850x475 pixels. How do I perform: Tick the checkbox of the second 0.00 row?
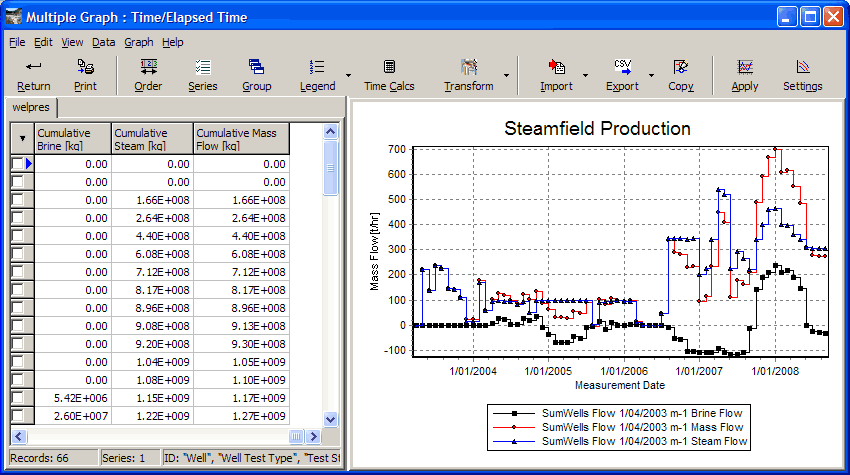pos(17,182)
